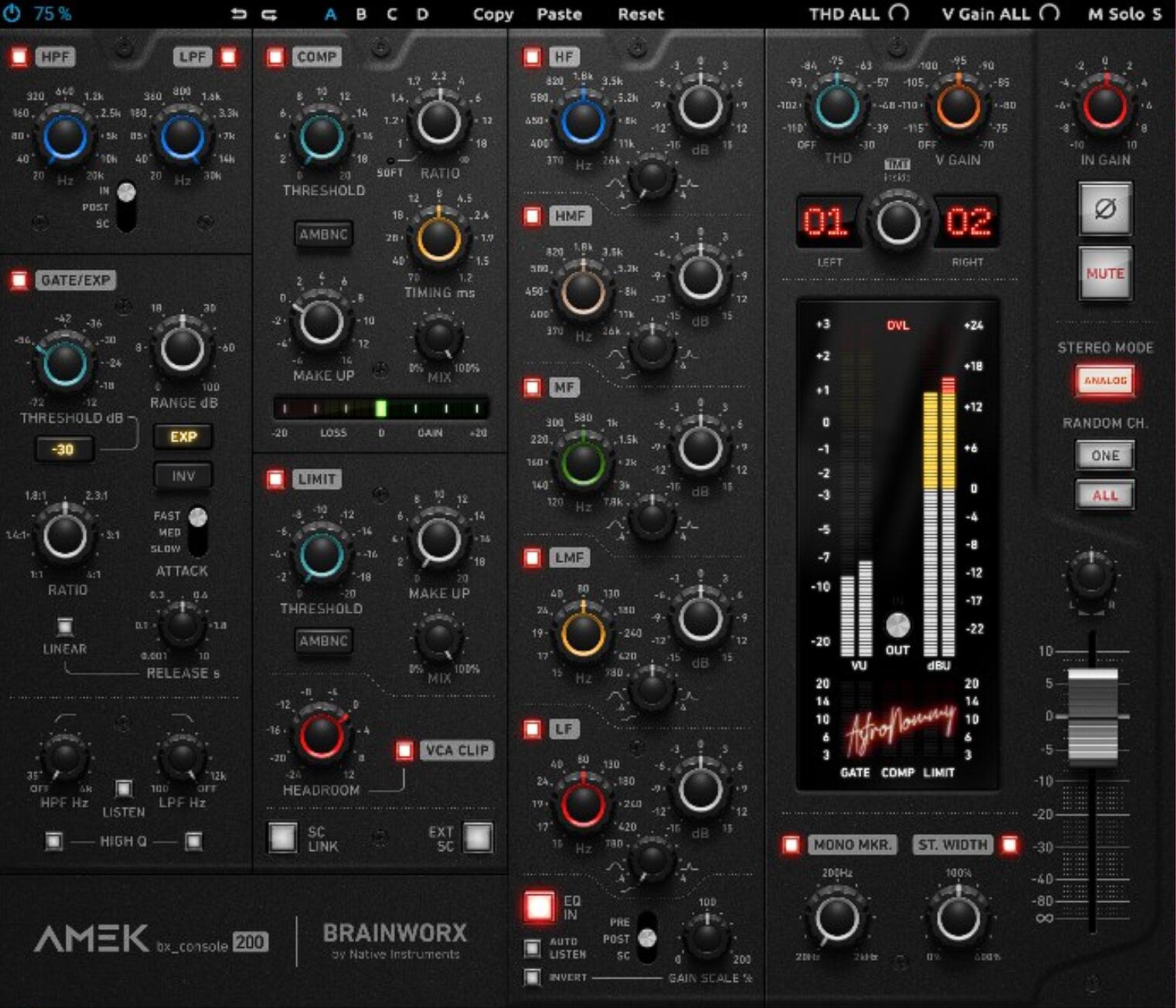Click the redo arrow icon
1176x1008 pixels.
269,14
